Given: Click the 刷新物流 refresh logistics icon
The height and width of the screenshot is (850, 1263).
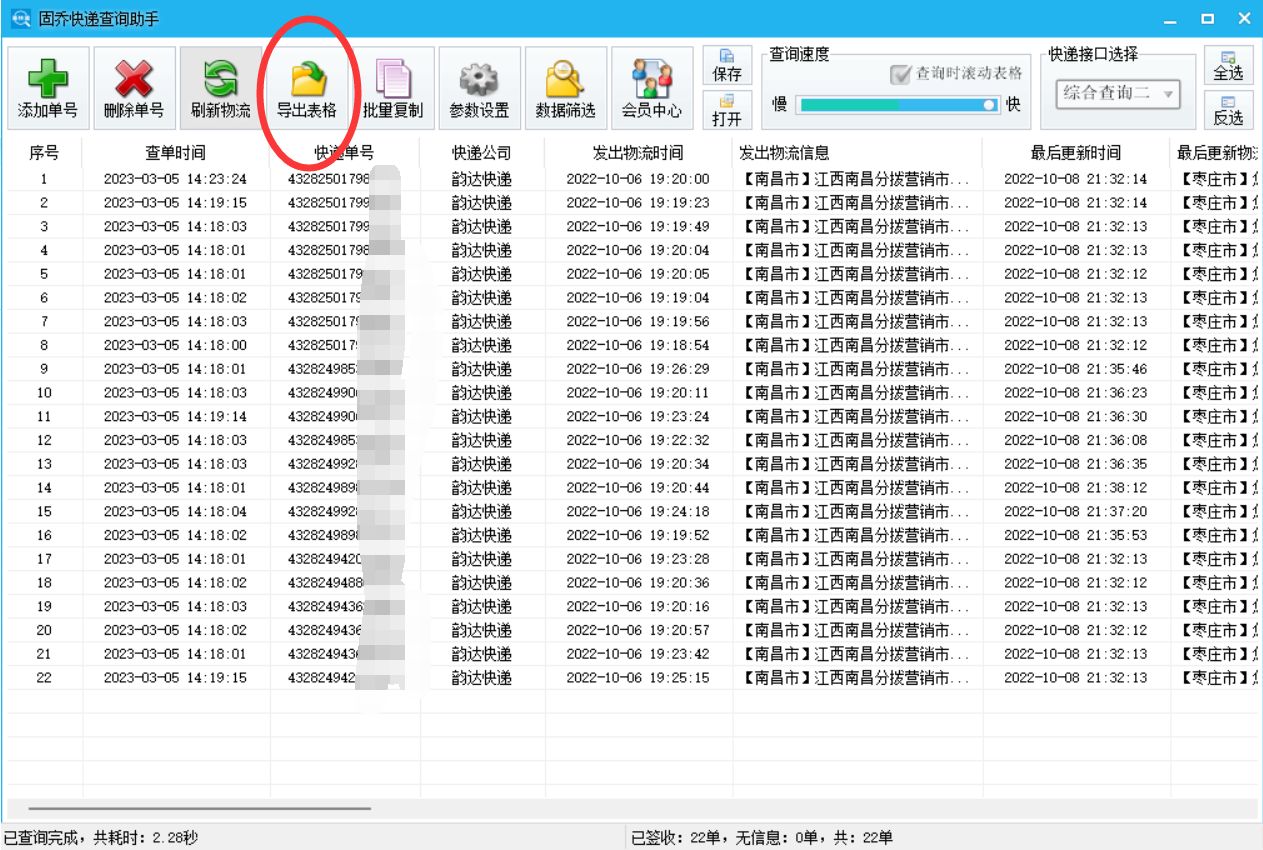Looking at the screenshot, I should (x=220, y=87).
